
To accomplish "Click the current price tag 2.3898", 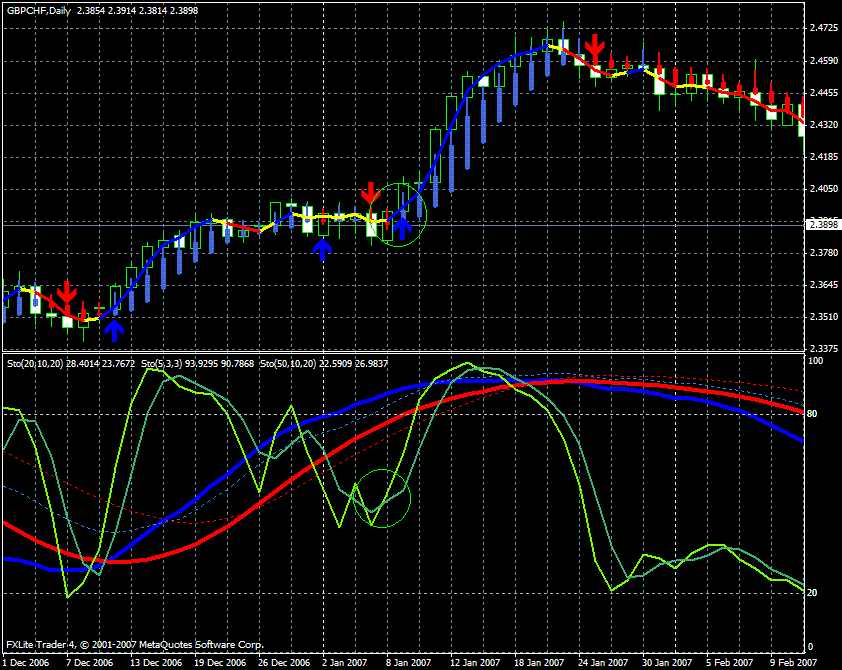I will point(824,224).
